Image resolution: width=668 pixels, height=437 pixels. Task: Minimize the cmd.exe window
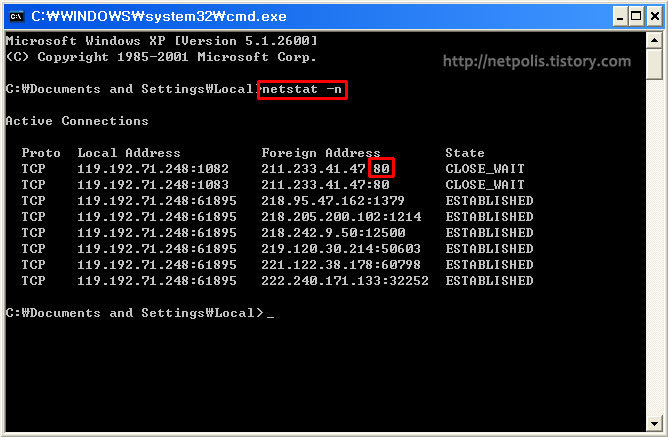[620, 17]
